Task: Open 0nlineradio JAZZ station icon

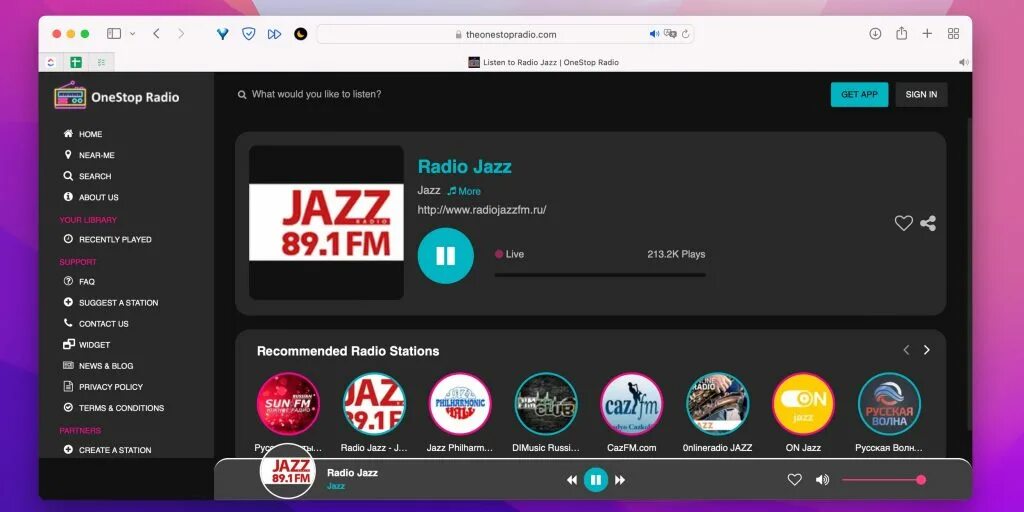Action: pyautogui.click(x=718, y=404)
